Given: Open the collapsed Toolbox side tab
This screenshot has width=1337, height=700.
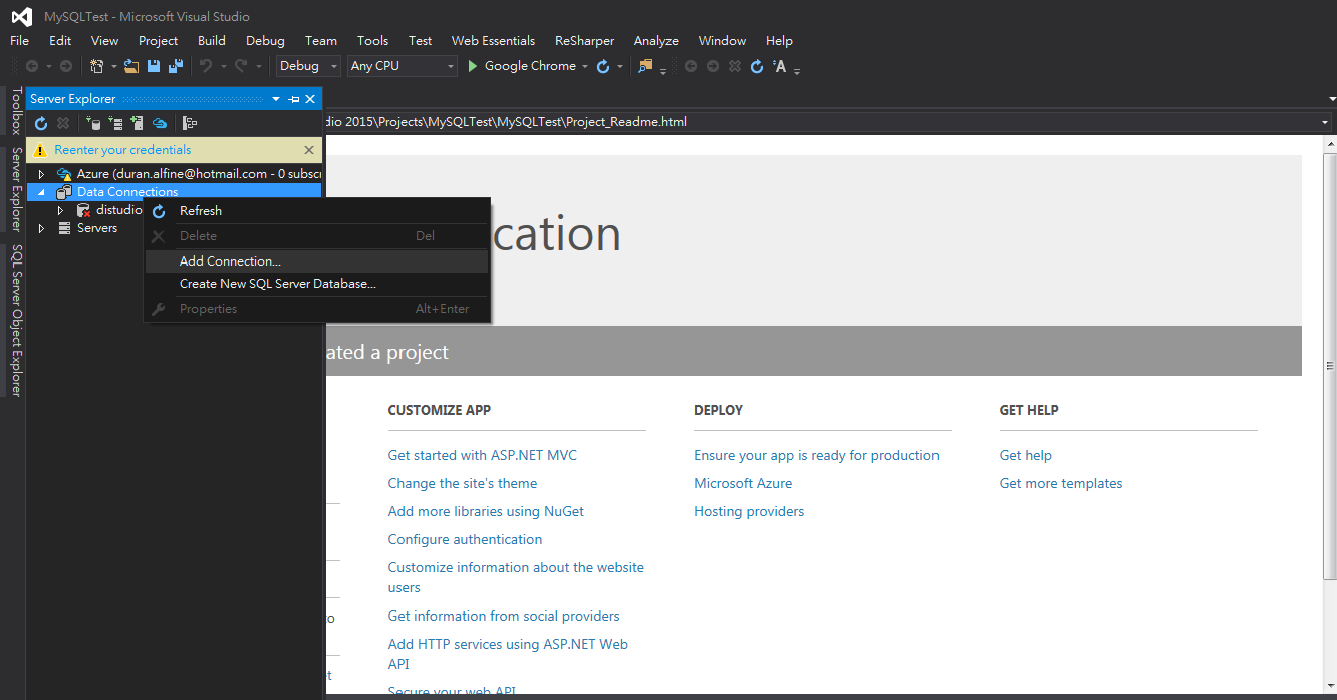Looking at the screenshot, I should pyautogui.click(x=16, y=110).
